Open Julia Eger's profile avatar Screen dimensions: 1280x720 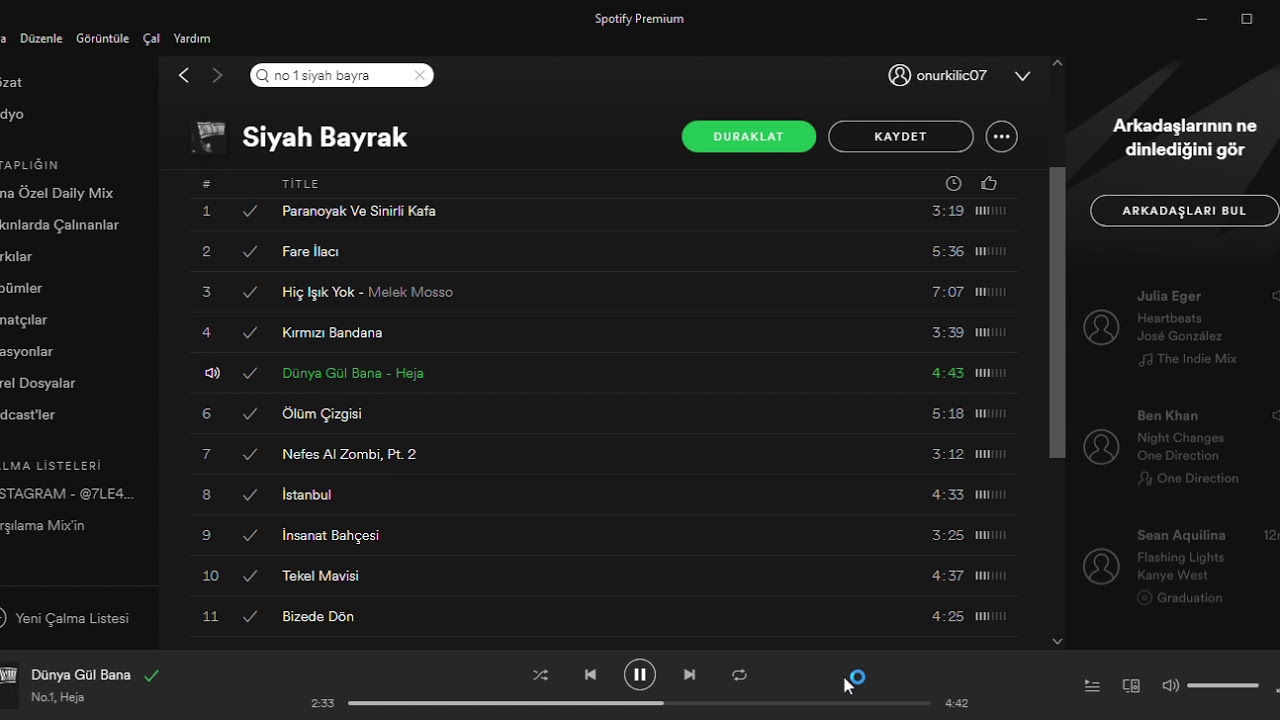(x=1101, y=327)
